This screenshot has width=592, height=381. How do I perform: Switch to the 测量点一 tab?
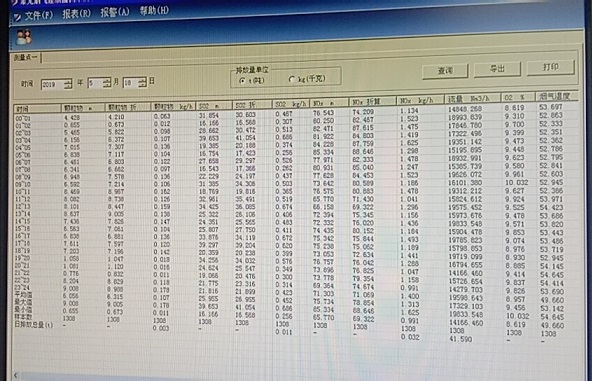[25, 57]
